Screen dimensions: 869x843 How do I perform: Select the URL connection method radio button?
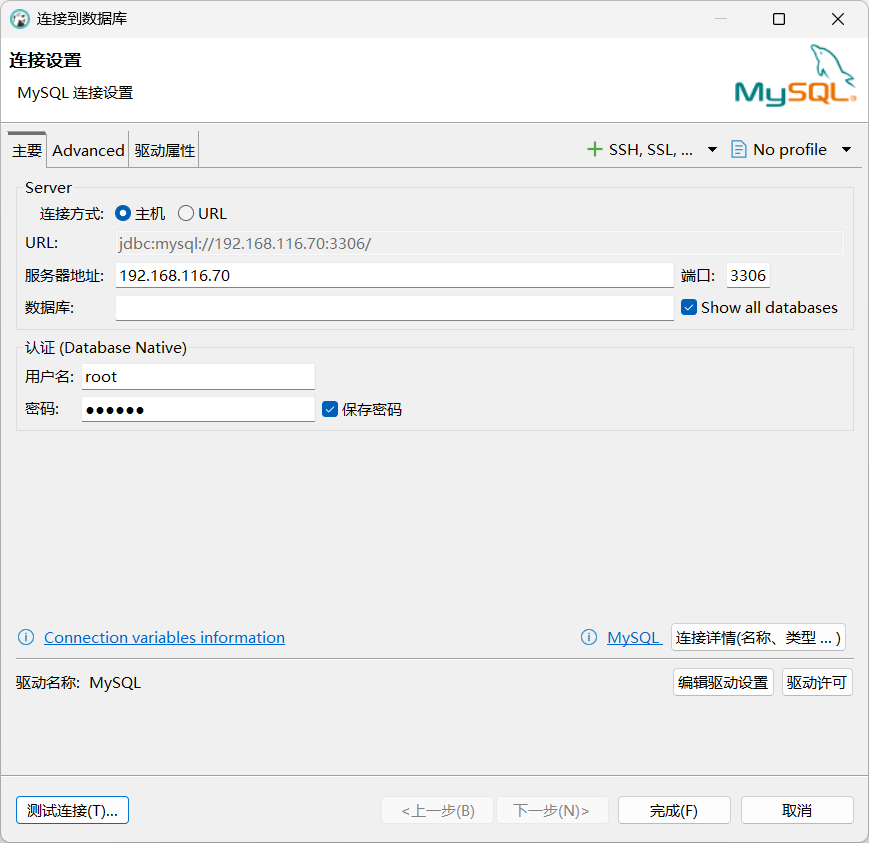coord(186,213)
